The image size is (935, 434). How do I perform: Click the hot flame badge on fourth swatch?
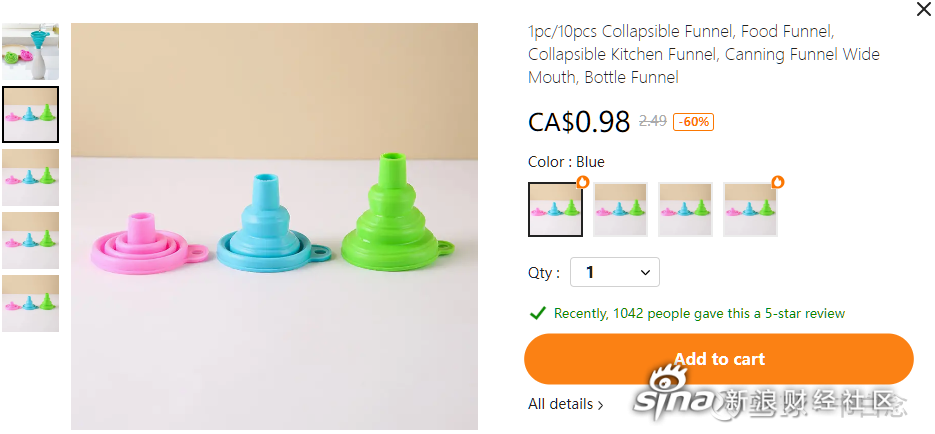778,182
